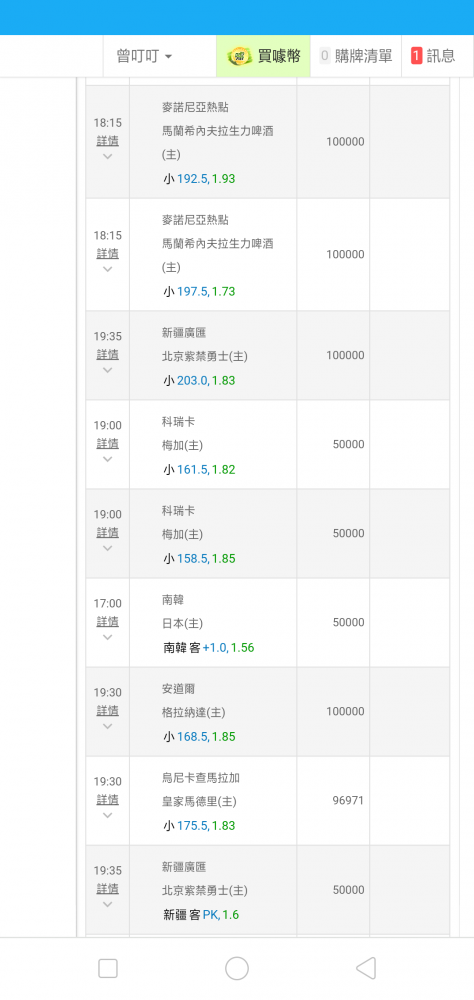Expand chevron under 19:30 安道爾 row
Screen dimensions: 474x1000
(x=107, y=726)
